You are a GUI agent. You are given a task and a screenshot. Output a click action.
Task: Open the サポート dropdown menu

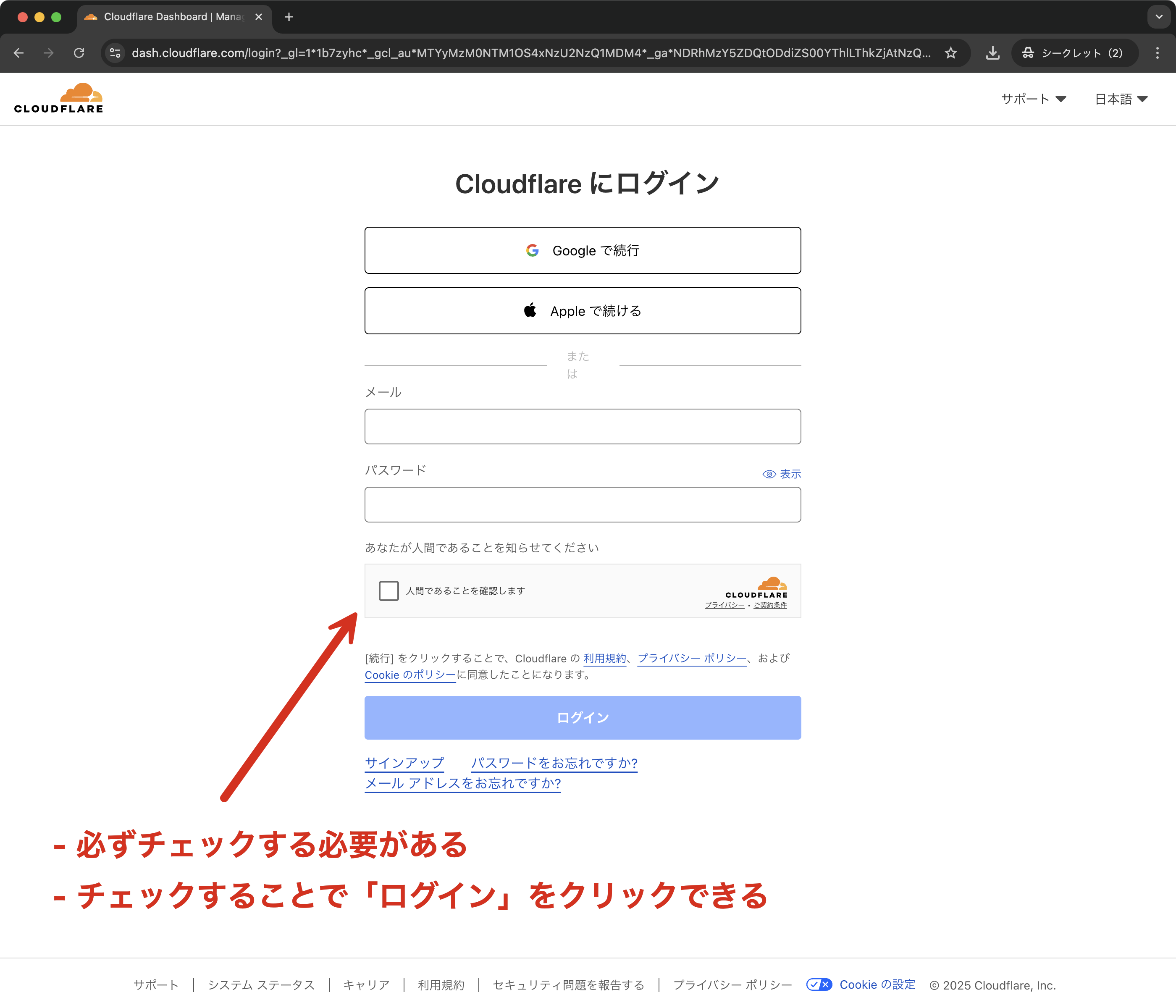(1033, 99)
